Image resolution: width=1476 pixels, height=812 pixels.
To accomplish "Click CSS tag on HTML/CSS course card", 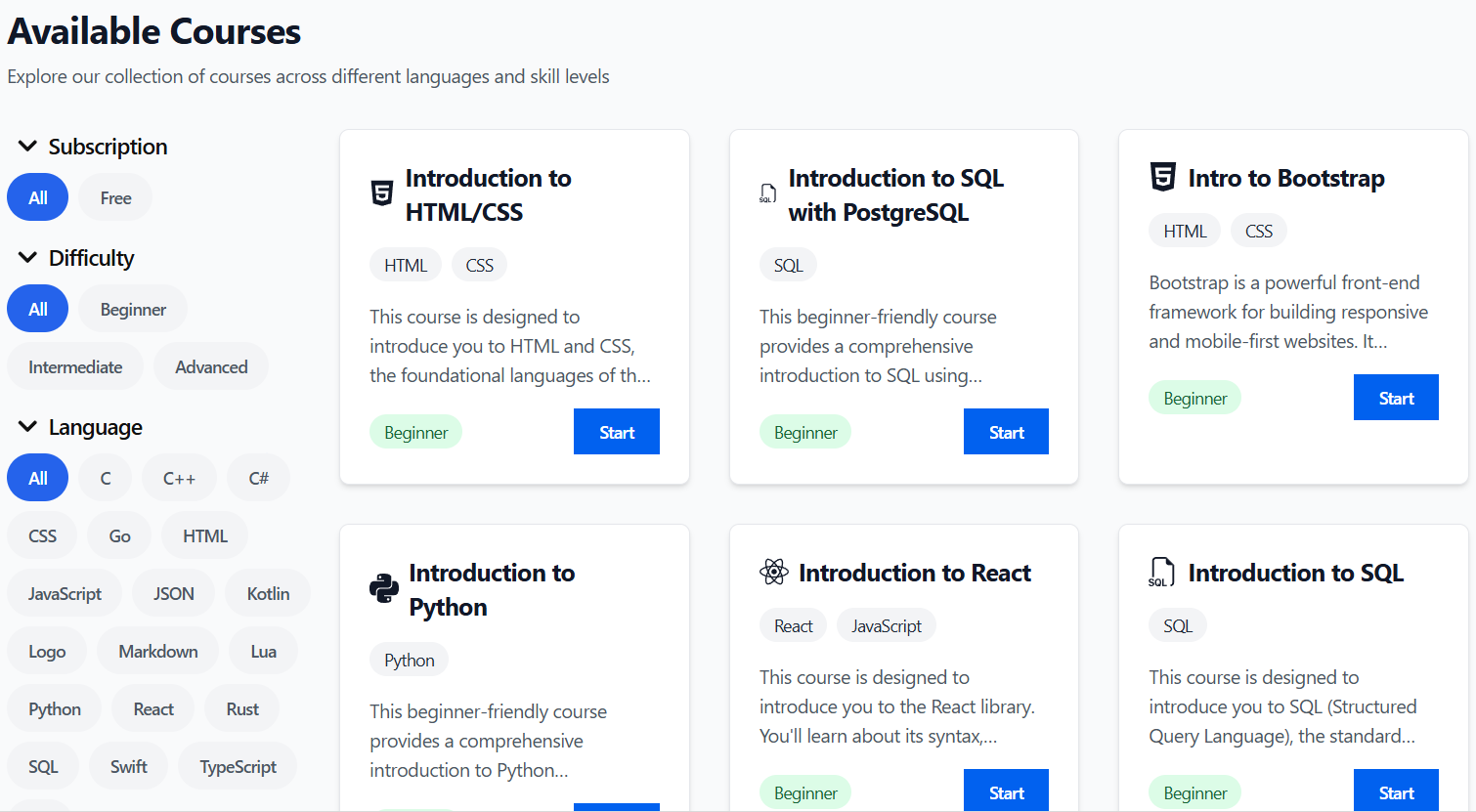I will tap(479, 265).
